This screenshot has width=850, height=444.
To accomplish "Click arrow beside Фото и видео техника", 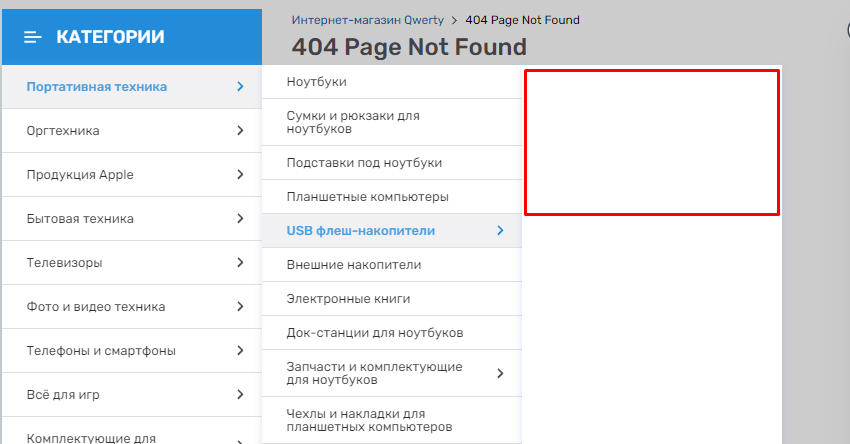I will 240,307.
